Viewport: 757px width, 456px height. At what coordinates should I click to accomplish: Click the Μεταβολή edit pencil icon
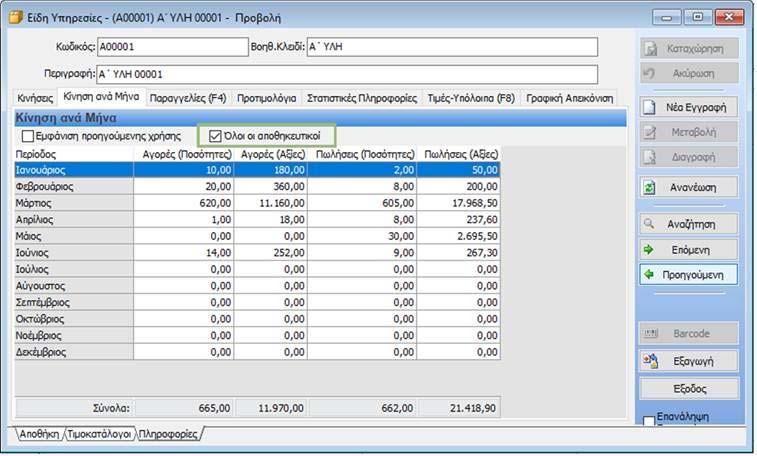point(650,132)
